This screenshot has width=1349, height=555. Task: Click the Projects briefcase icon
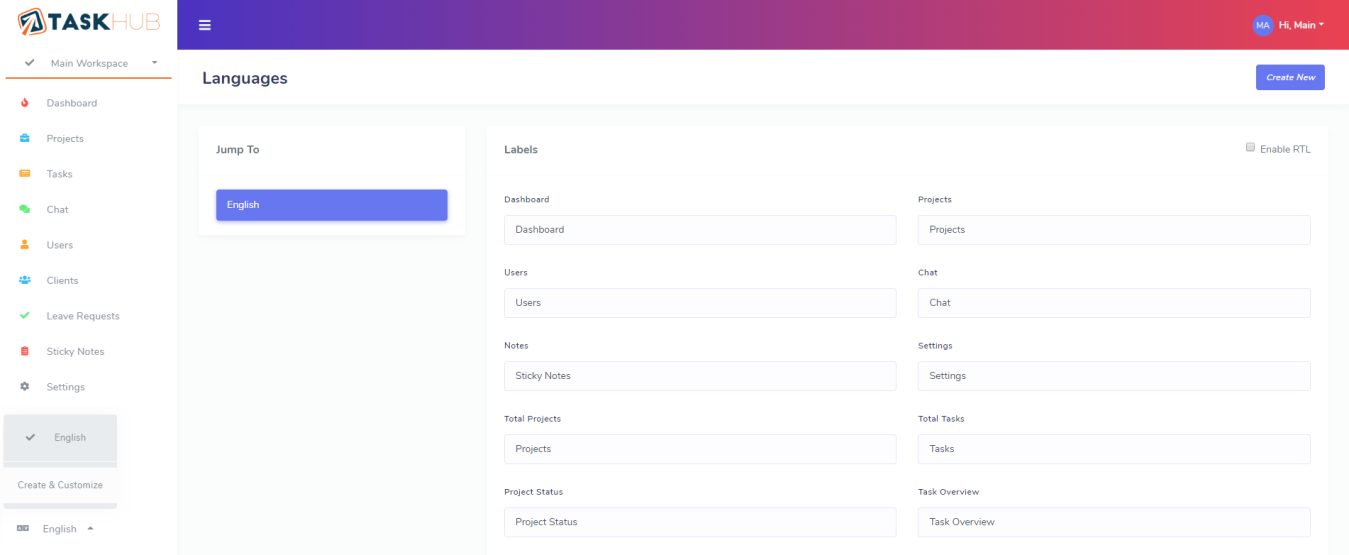pos(25,139)
